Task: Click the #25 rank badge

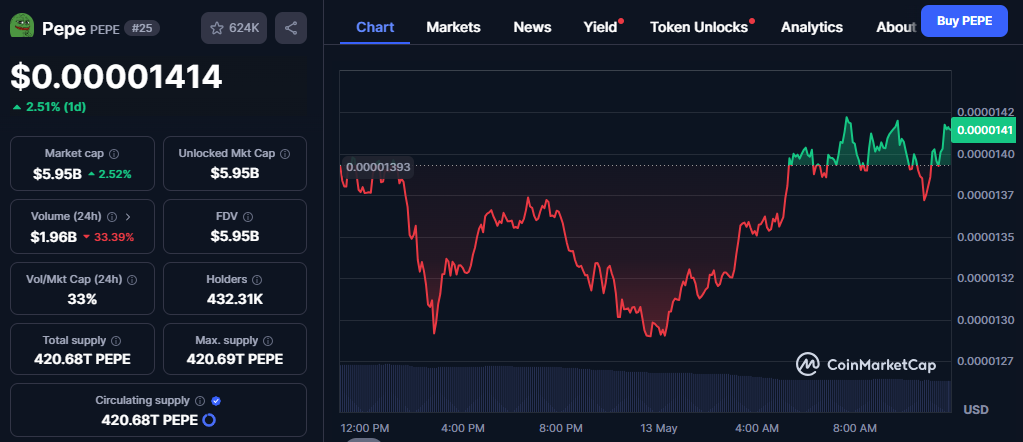Action: coord(142,28)
